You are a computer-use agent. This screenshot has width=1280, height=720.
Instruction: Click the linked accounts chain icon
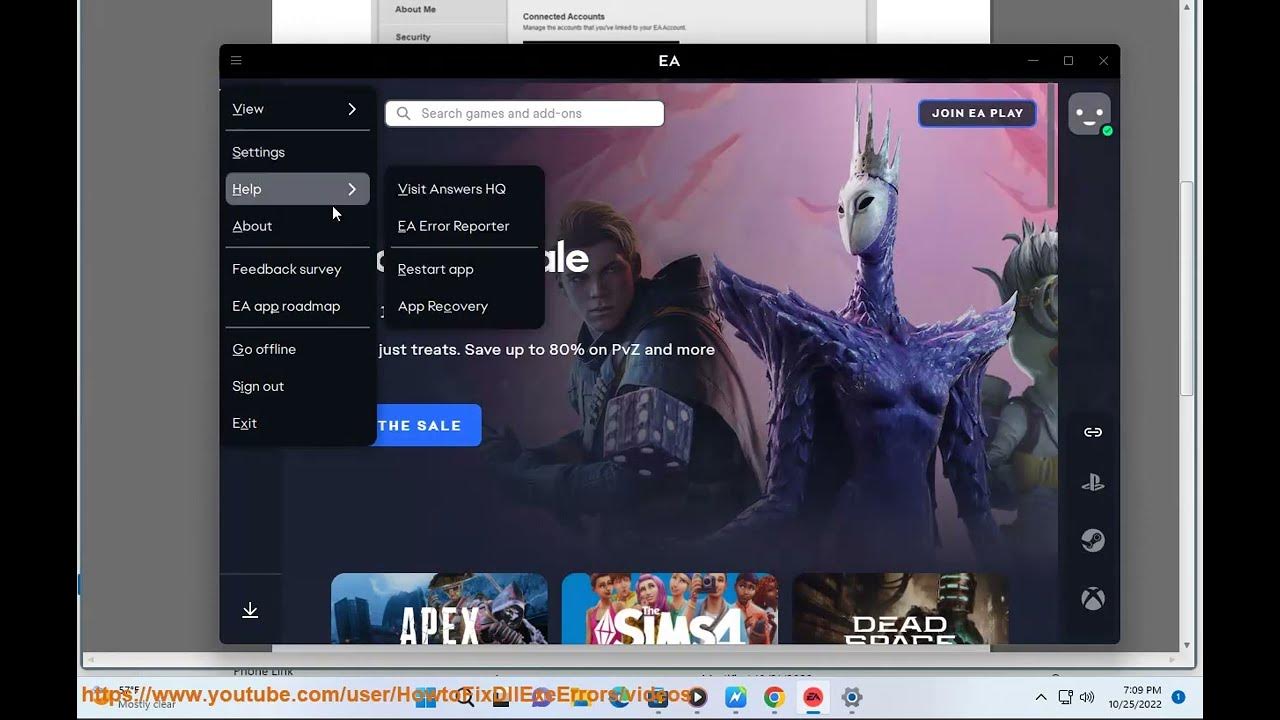coord(1093,432)
